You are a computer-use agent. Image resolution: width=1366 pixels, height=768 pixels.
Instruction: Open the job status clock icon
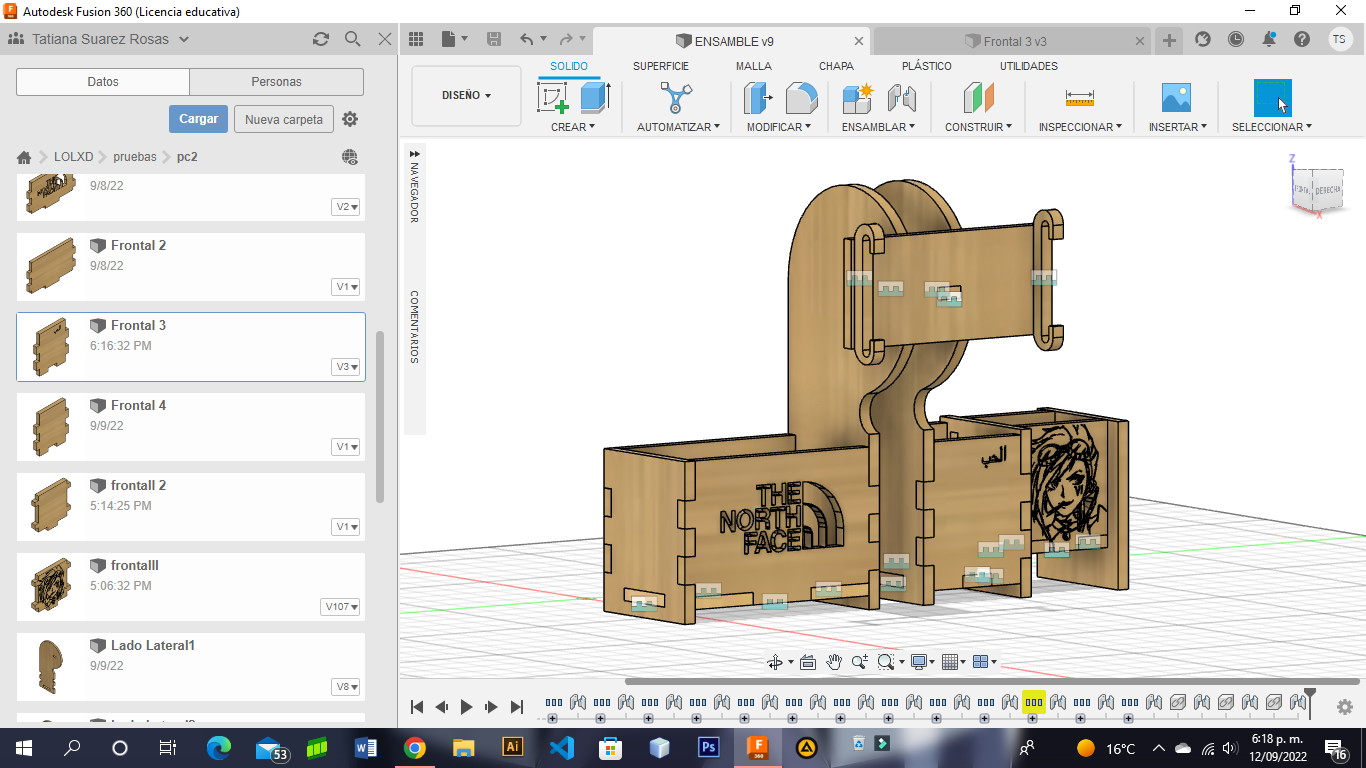(x=1236, y=40)
